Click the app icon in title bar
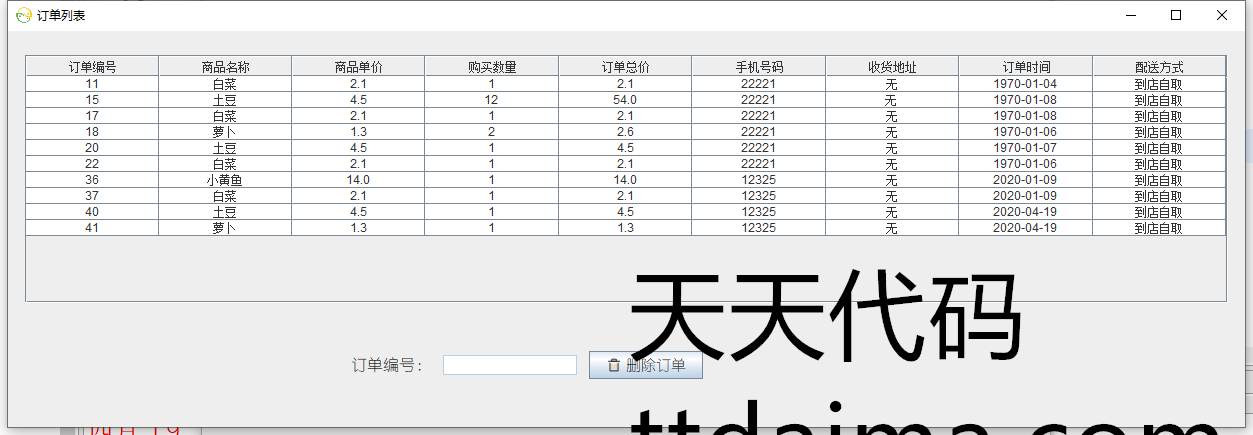The width and height of the screenshot is (1253, 435). point(23,15)
